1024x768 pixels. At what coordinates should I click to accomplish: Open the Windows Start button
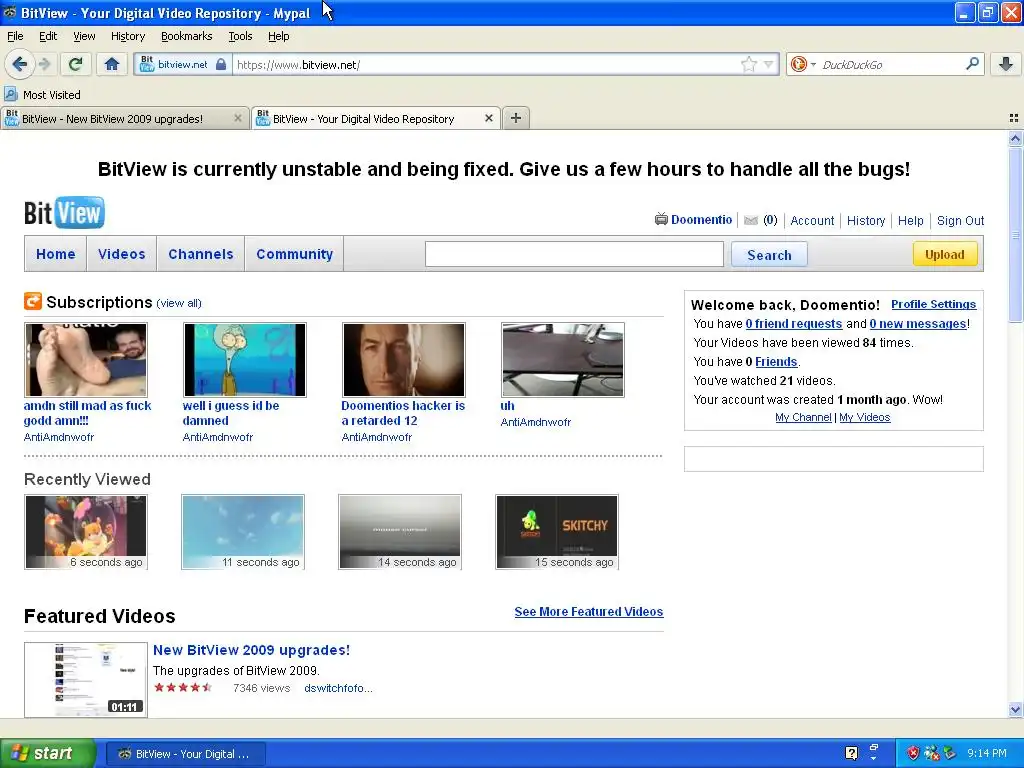[x=48, y=753]
